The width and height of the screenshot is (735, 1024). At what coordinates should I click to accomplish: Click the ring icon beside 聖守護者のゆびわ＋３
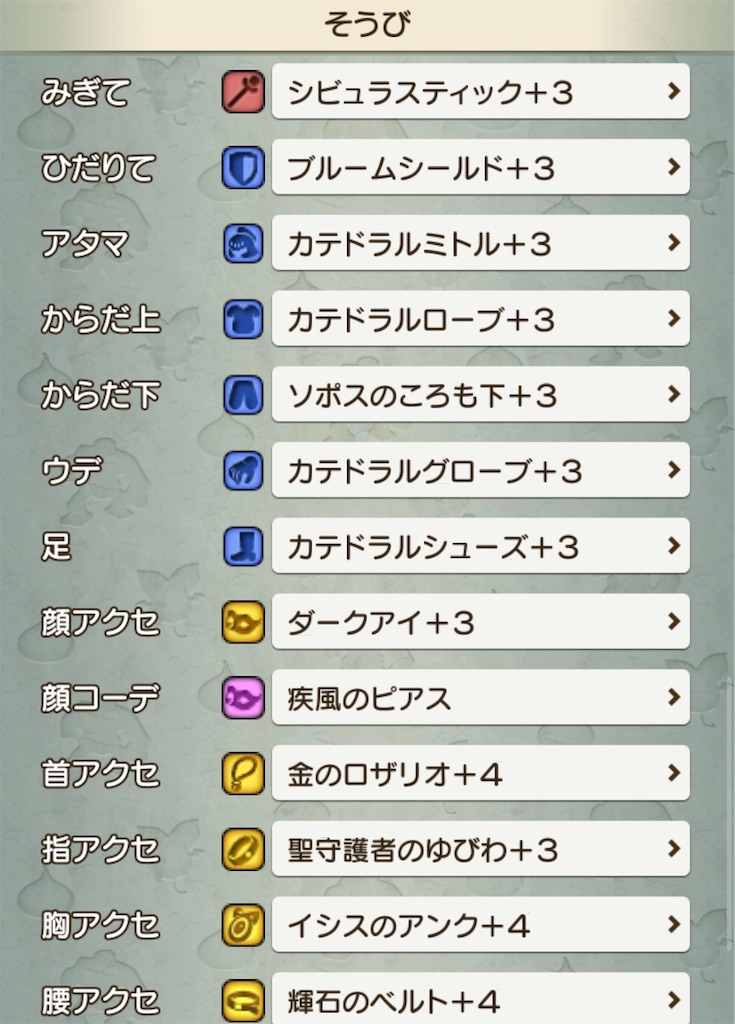pyautogui.click(x=242, y=849)
